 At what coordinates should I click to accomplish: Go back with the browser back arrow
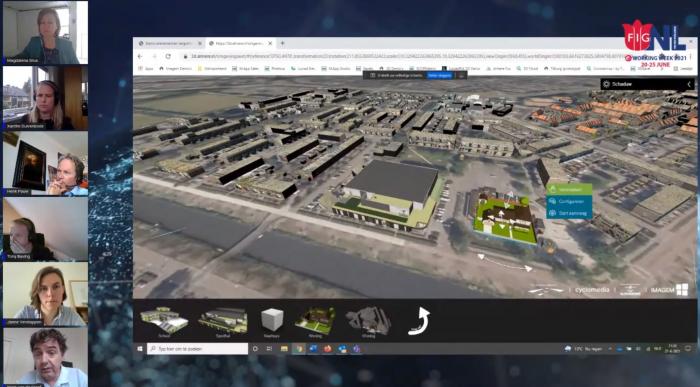140,56
